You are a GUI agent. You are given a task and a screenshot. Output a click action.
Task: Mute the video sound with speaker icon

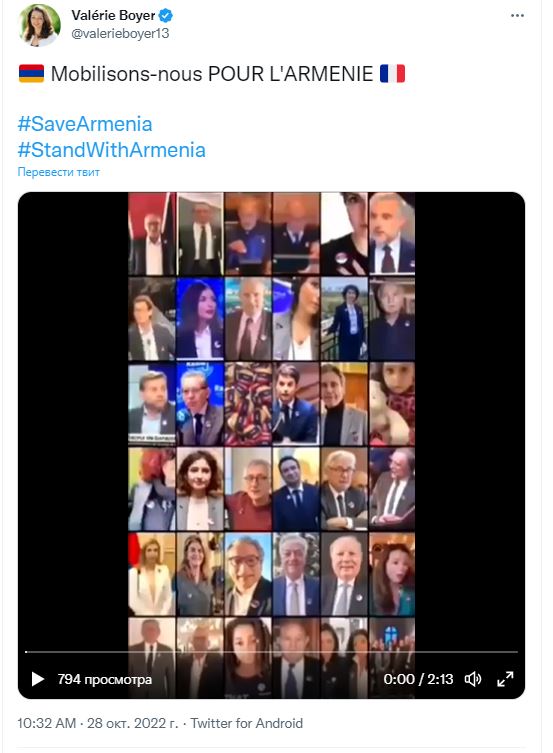point(473,679)
